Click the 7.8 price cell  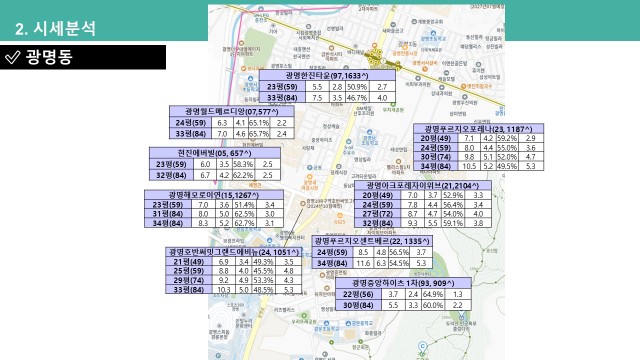(412, 204)
